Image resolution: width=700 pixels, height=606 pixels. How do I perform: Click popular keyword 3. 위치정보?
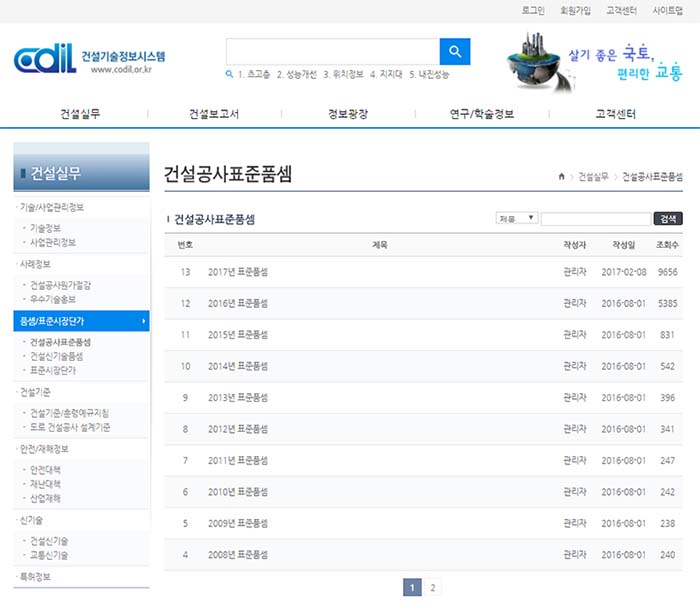pos(343,74)
